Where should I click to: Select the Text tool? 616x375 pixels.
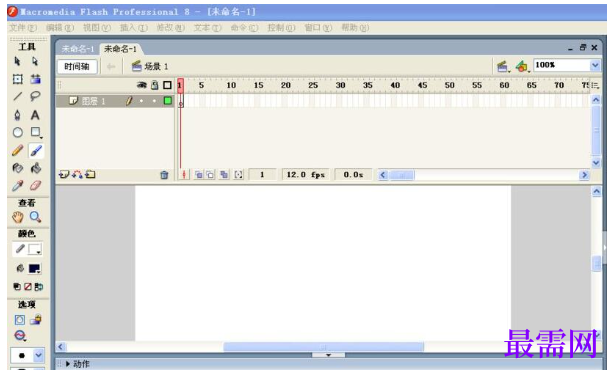pos(35,115)
